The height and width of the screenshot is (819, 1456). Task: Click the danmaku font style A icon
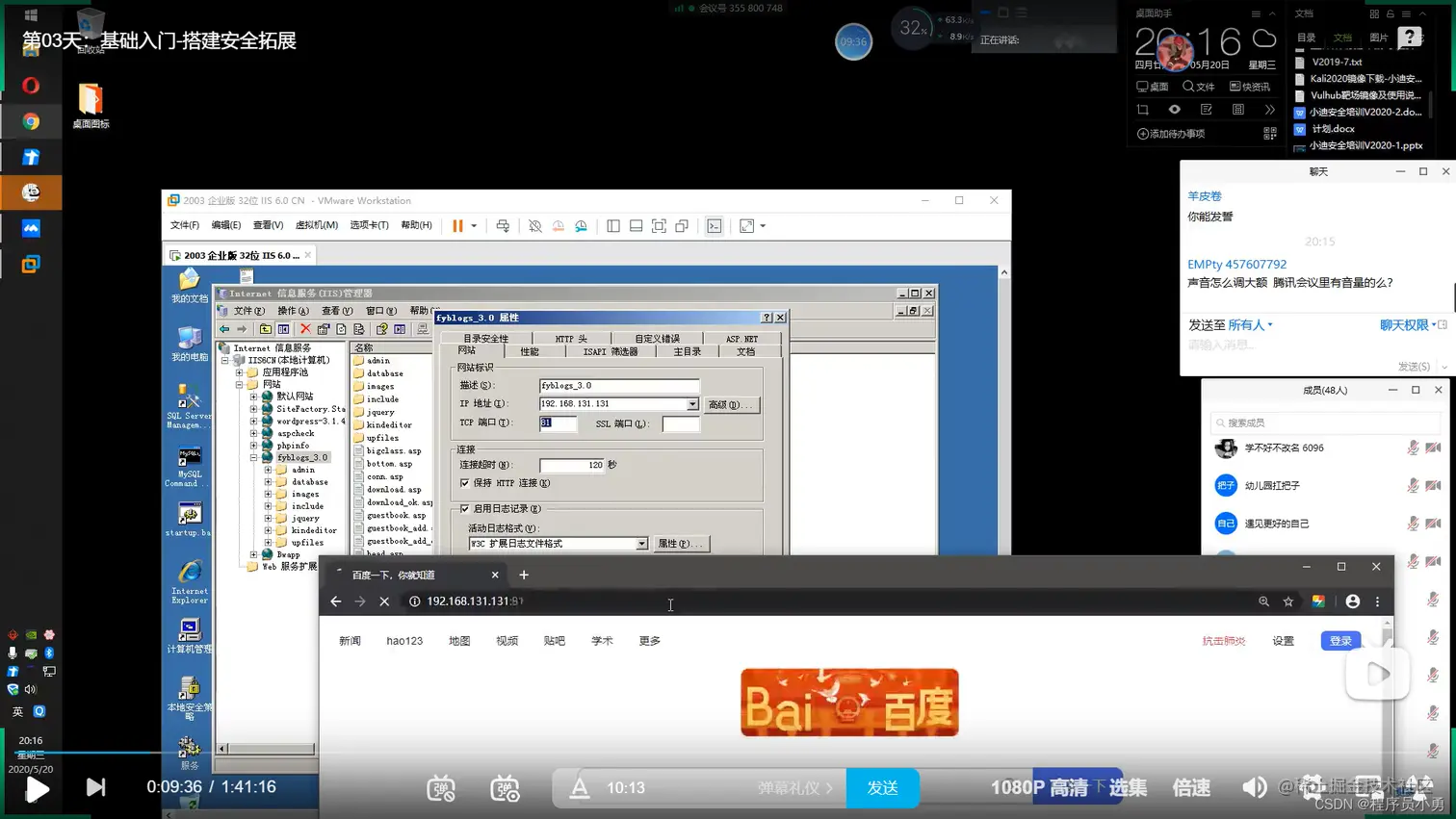coord(579,787)
